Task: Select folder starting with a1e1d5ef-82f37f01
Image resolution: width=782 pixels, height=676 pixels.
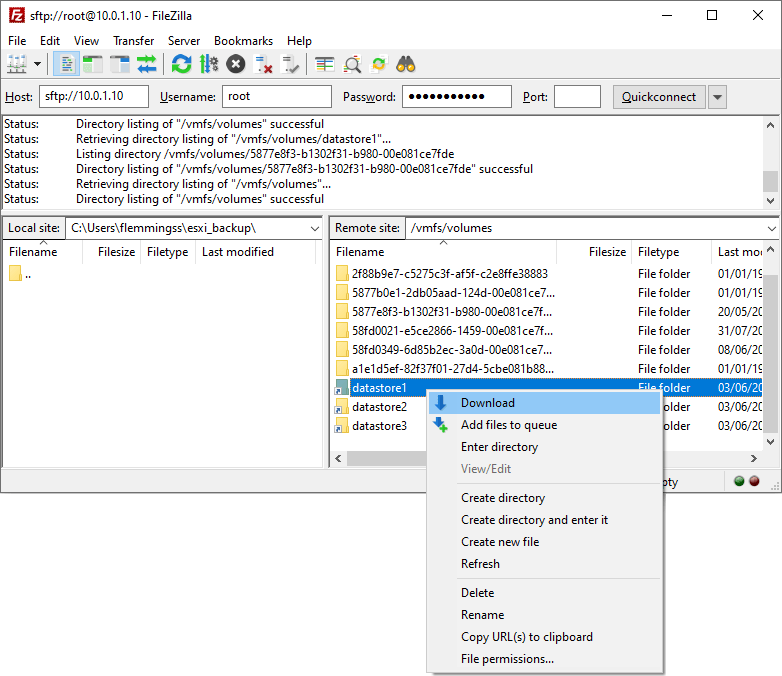Action: (x=452, y=369)
